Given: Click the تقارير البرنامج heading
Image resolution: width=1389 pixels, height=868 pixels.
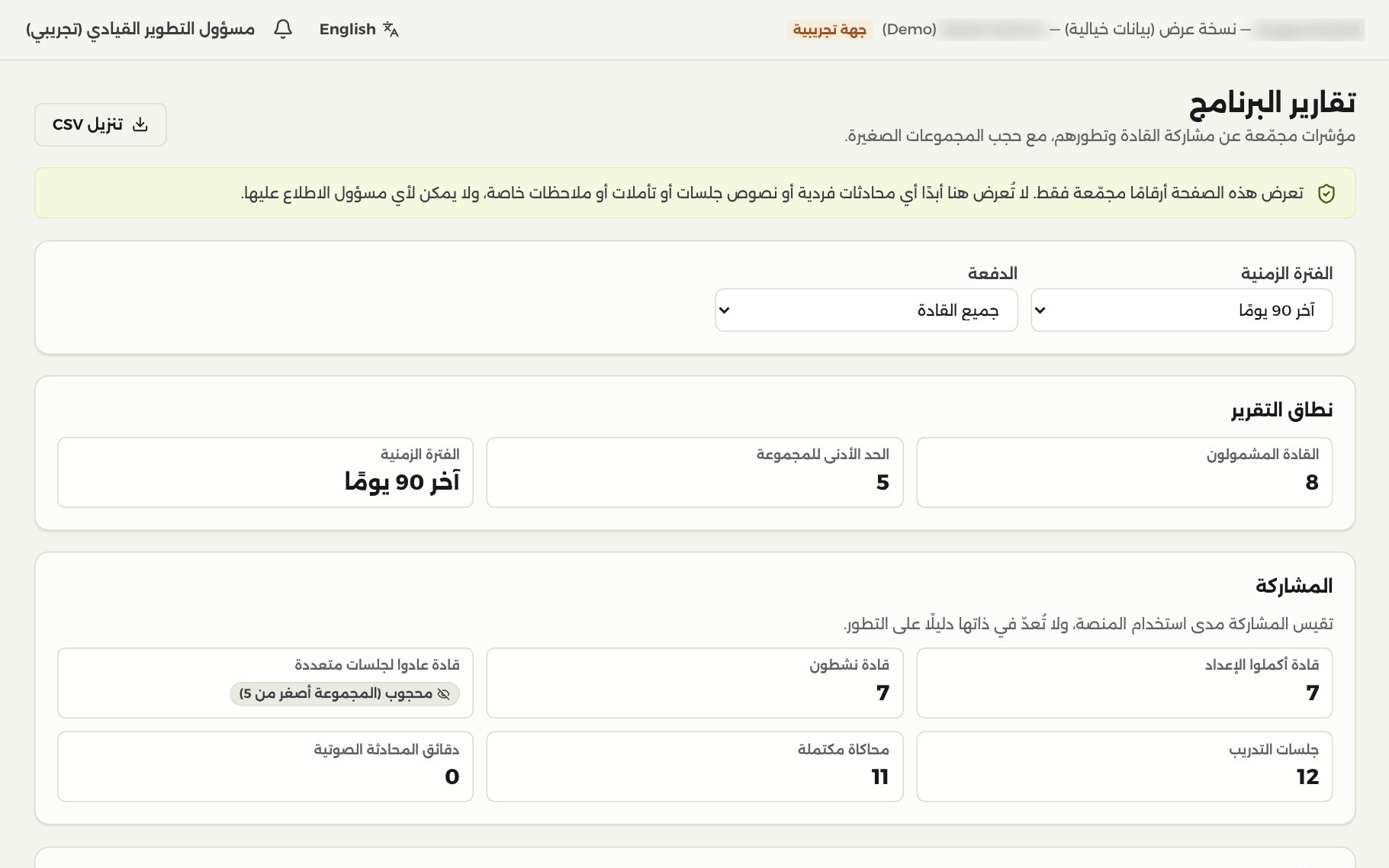Looking at the screenshot, I should click(1272, 102).
